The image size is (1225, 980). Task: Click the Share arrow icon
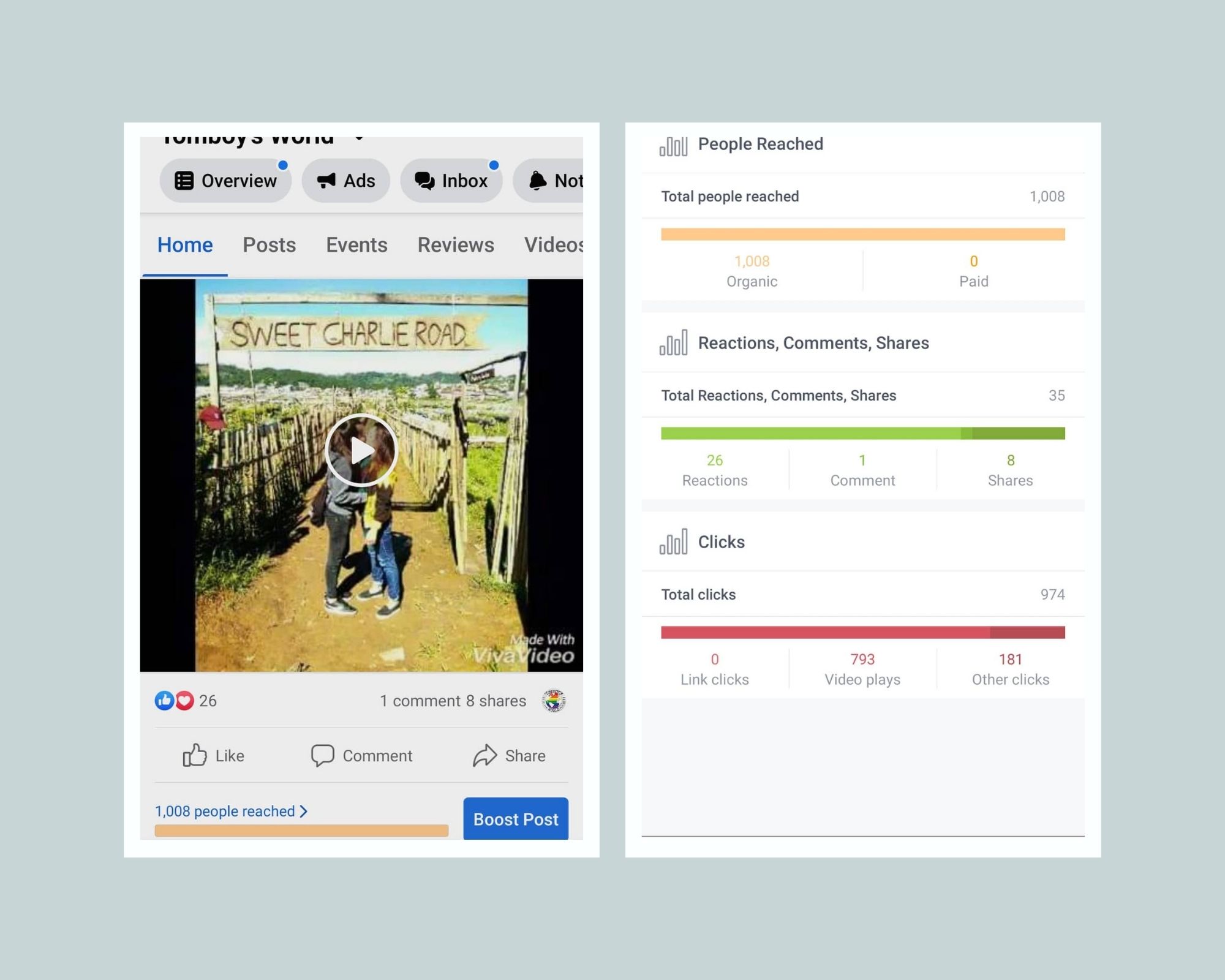pos(484,755)
